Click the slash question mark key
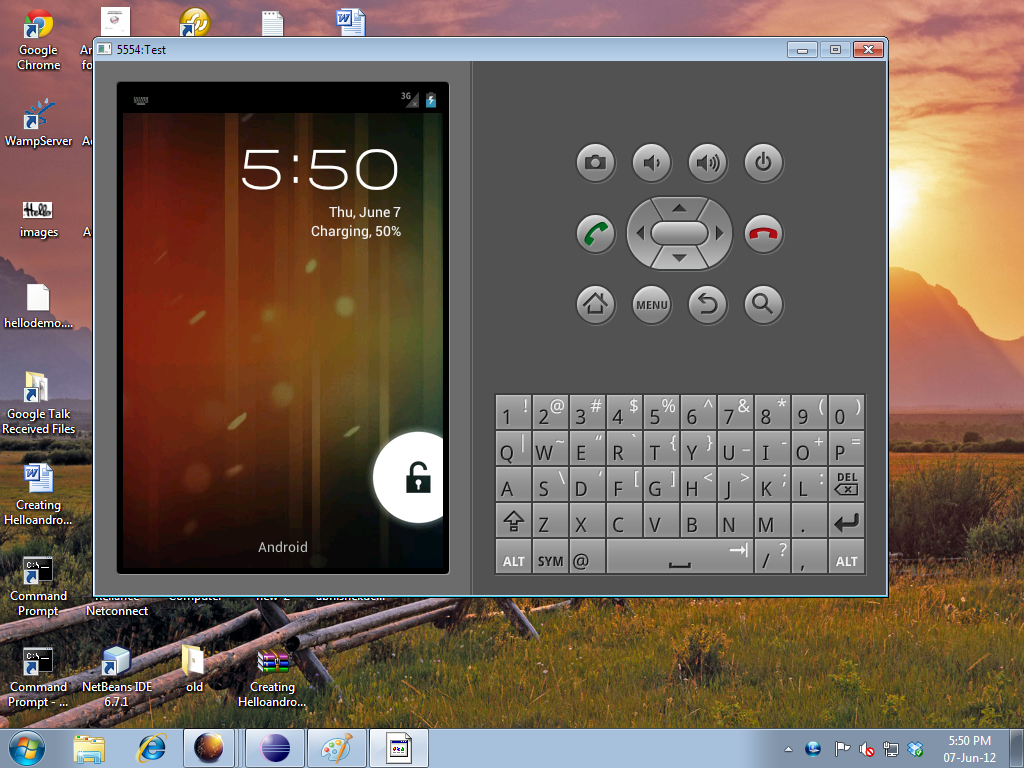The width and height of the screenshot is (1024, 768). pos(773,558)
